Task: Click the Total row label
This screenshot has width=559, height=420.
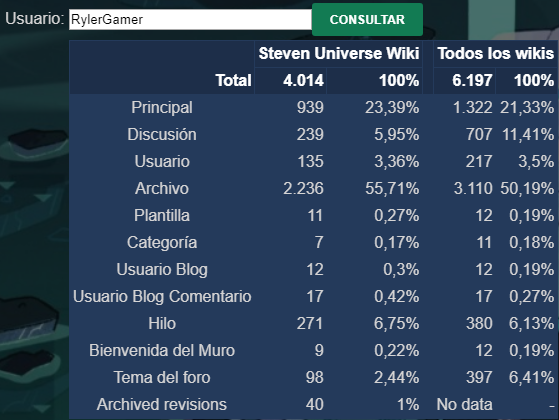Action: 234,81
